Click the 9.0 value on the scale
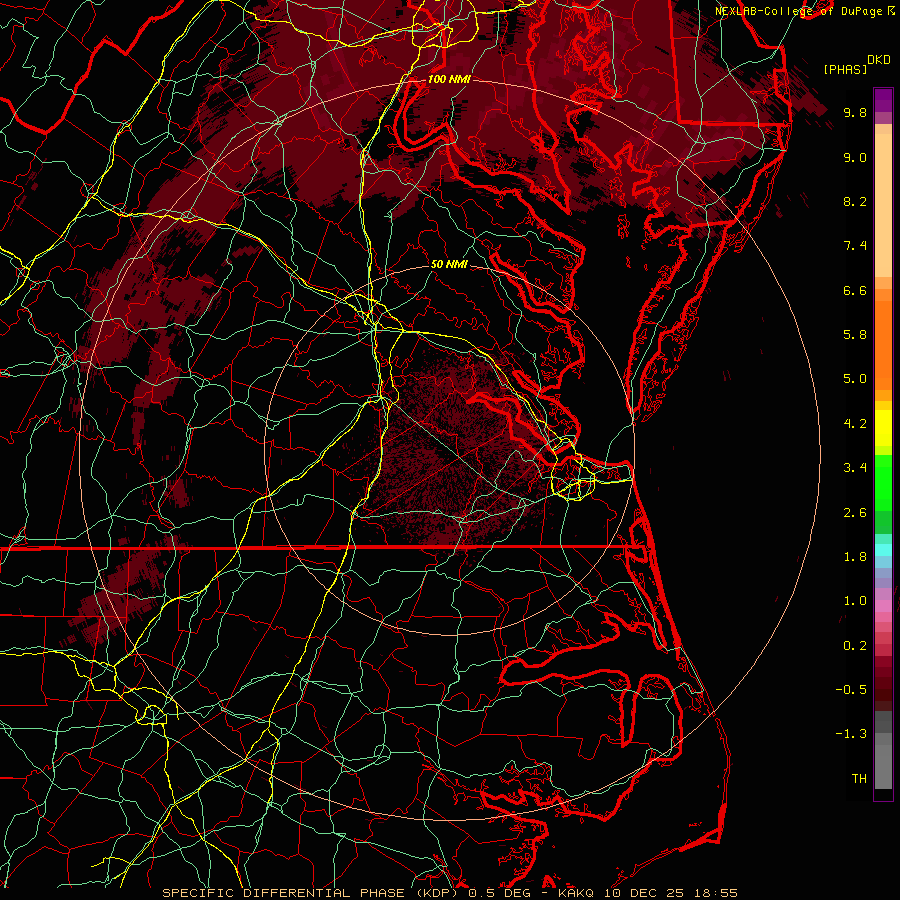The height and width of the screenshot is (900, 900). tap(855, 157)
